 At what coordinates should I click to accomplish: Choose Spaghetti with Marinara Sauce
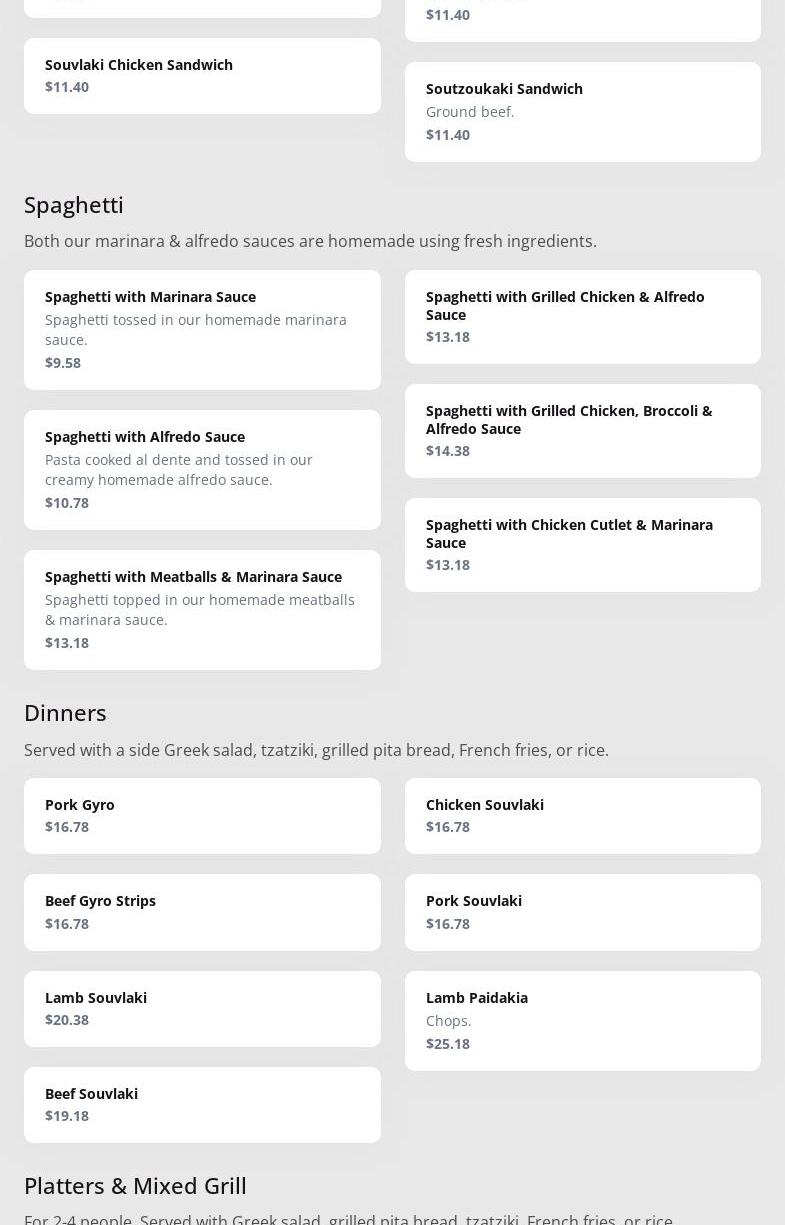click(x=202, y=329)
